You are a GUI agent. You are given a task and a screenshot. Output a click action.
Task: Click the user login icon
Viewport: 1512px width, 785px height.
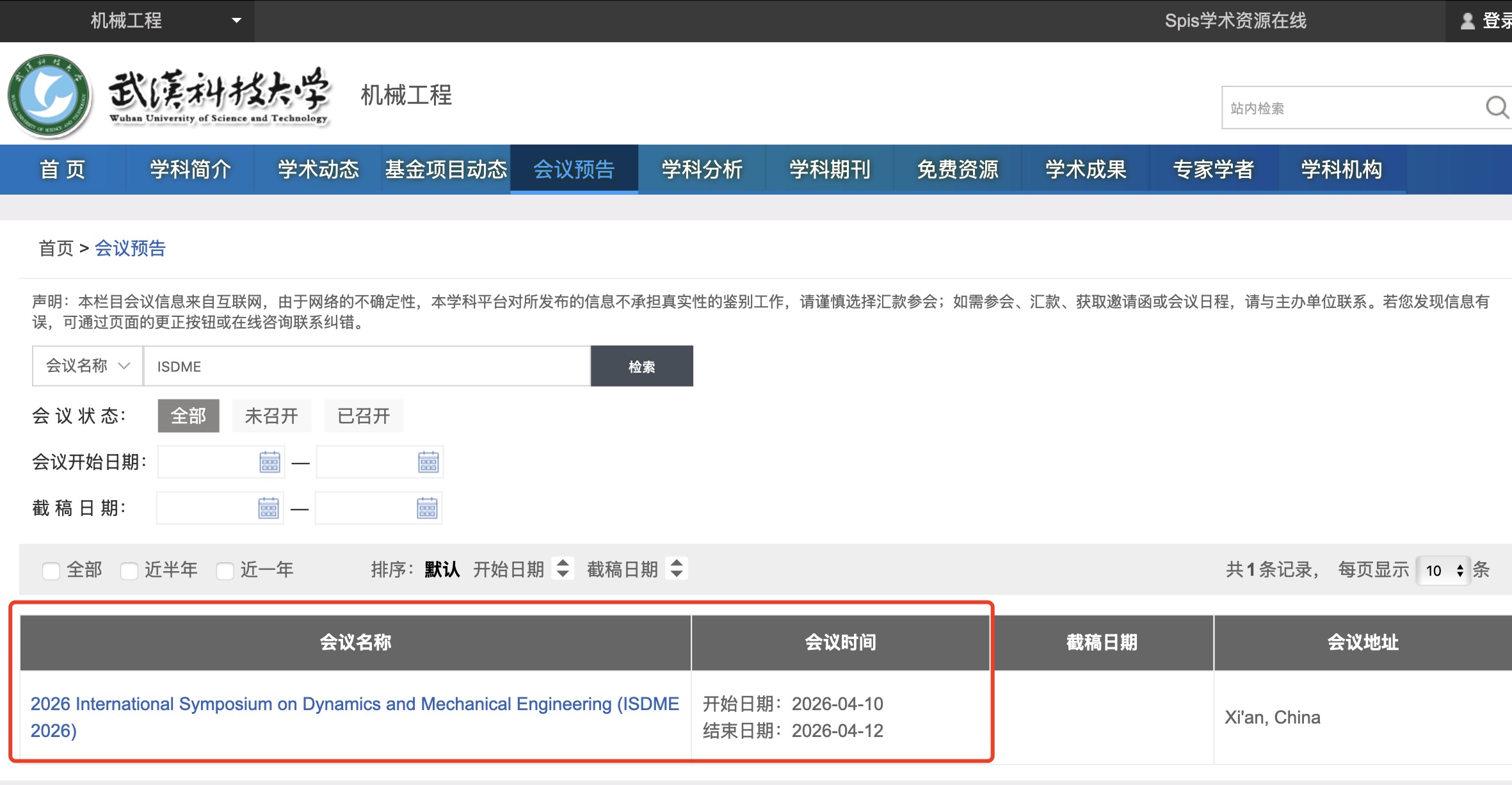tap(1467, 21)
